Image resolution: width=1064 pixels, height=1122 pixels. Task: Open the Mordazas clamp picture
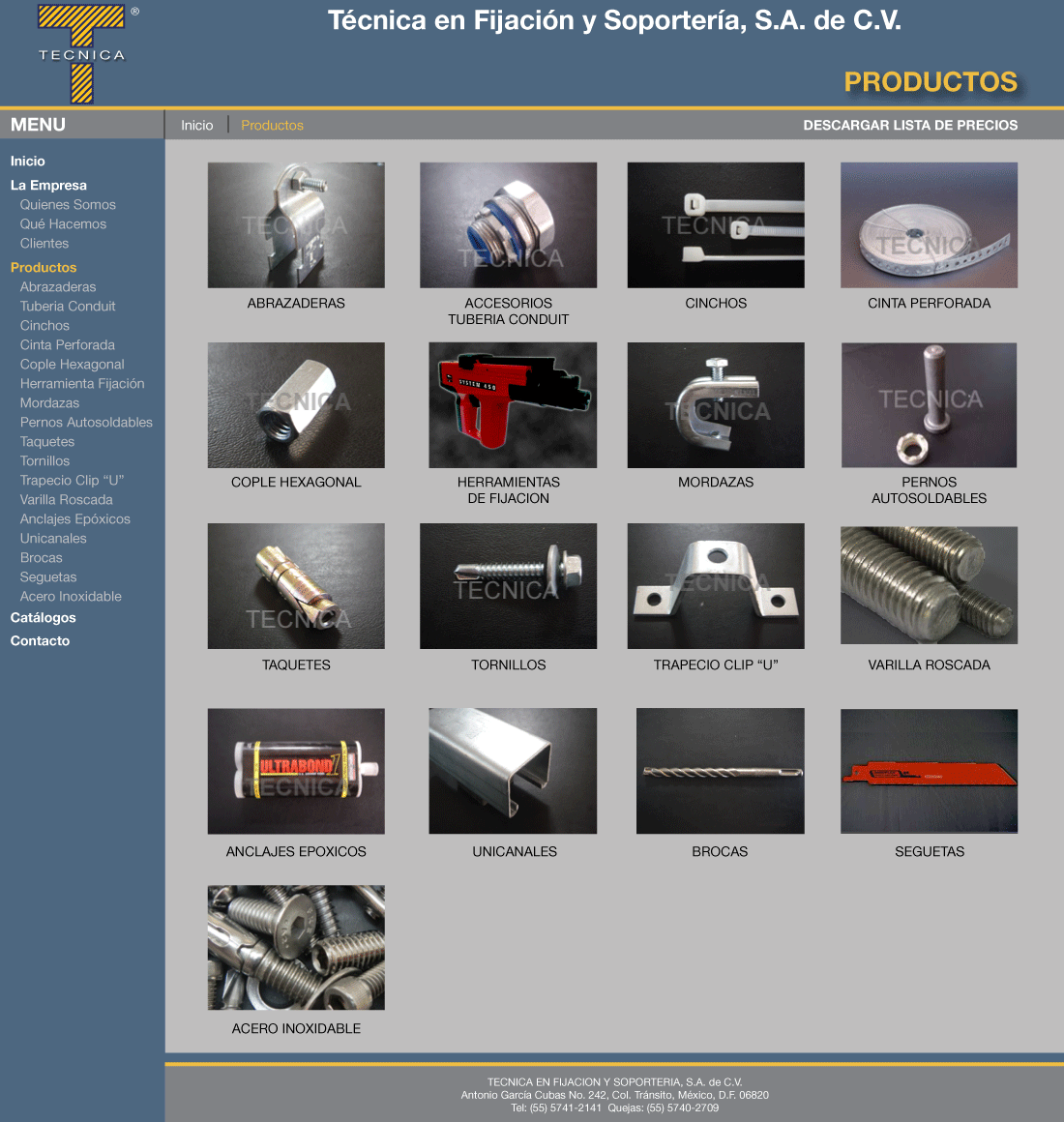tap(716, 405)
